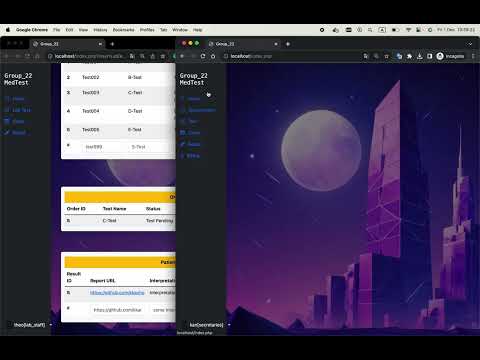The height and width of the screenshot is (360, 480).
Task: Open the File menu
Action: [x=57, y=30]
